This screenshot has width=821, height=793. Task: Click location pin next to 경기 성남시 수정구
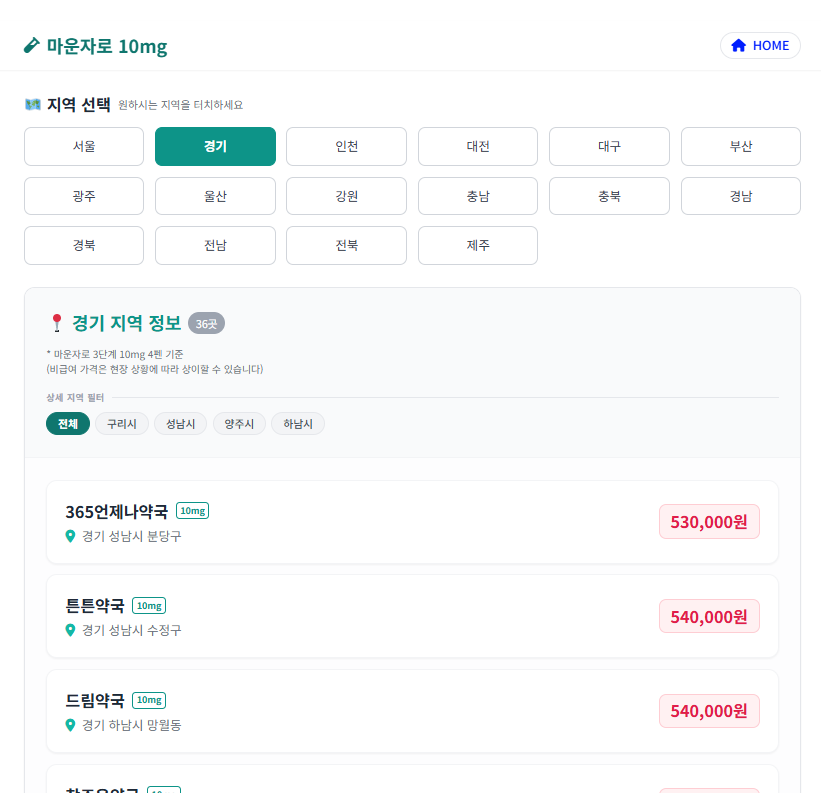[70, 630]
